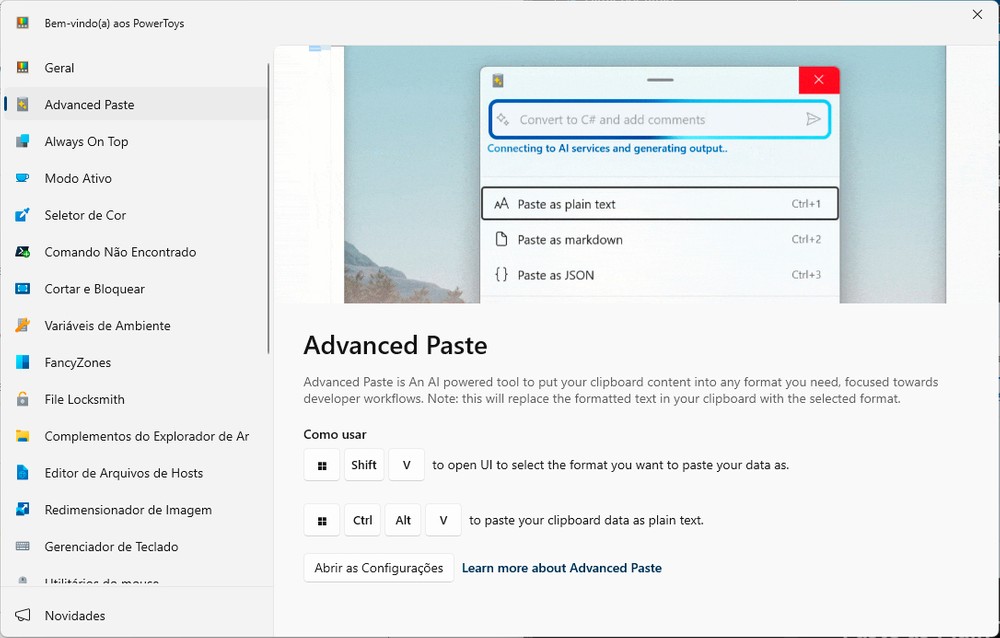
Task: Click the Cortar e Bloquear icon
Action: tap(22, 288)
